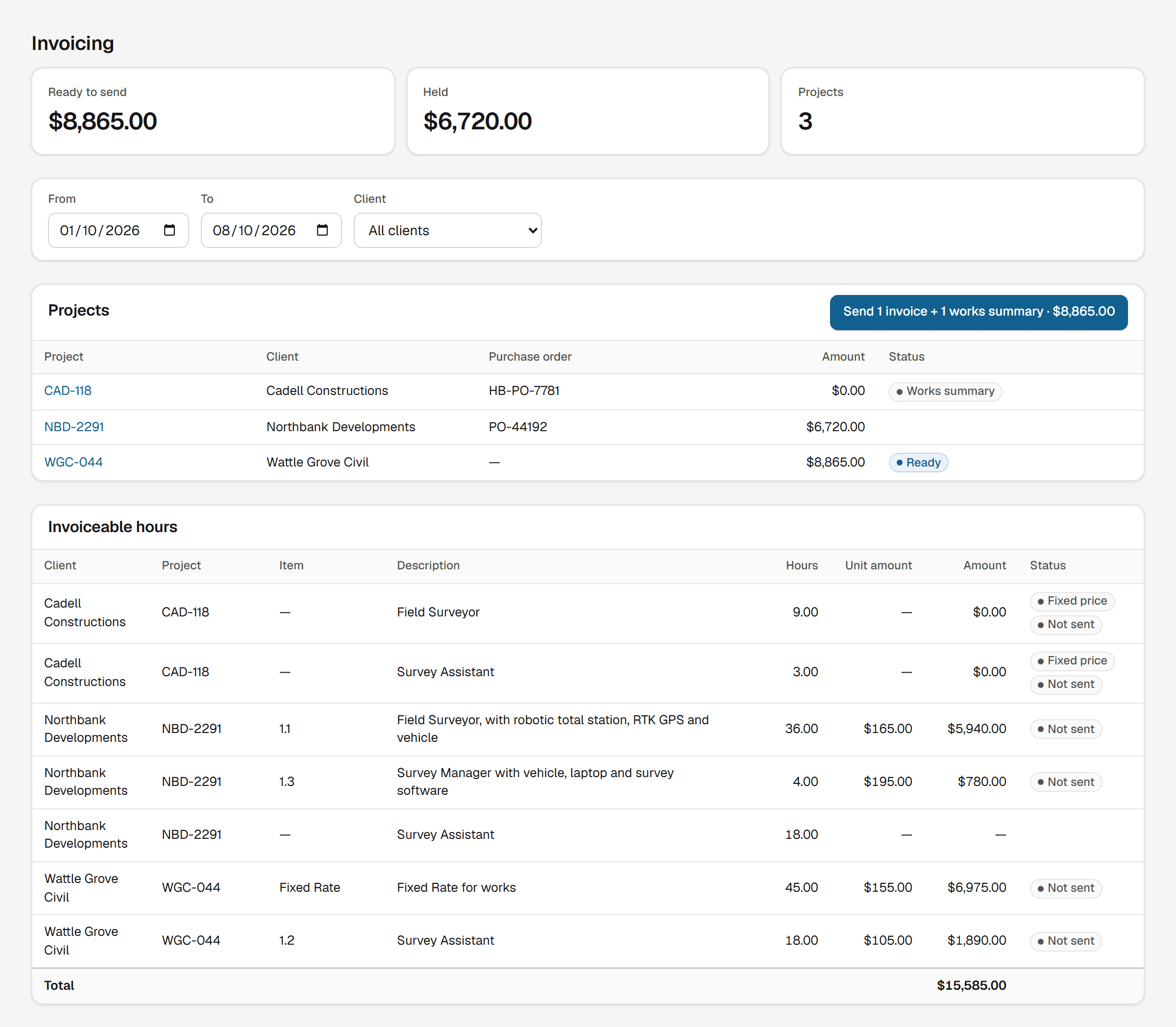Click Not sent badge on $6,975.00 row

tap(1065, 888)
